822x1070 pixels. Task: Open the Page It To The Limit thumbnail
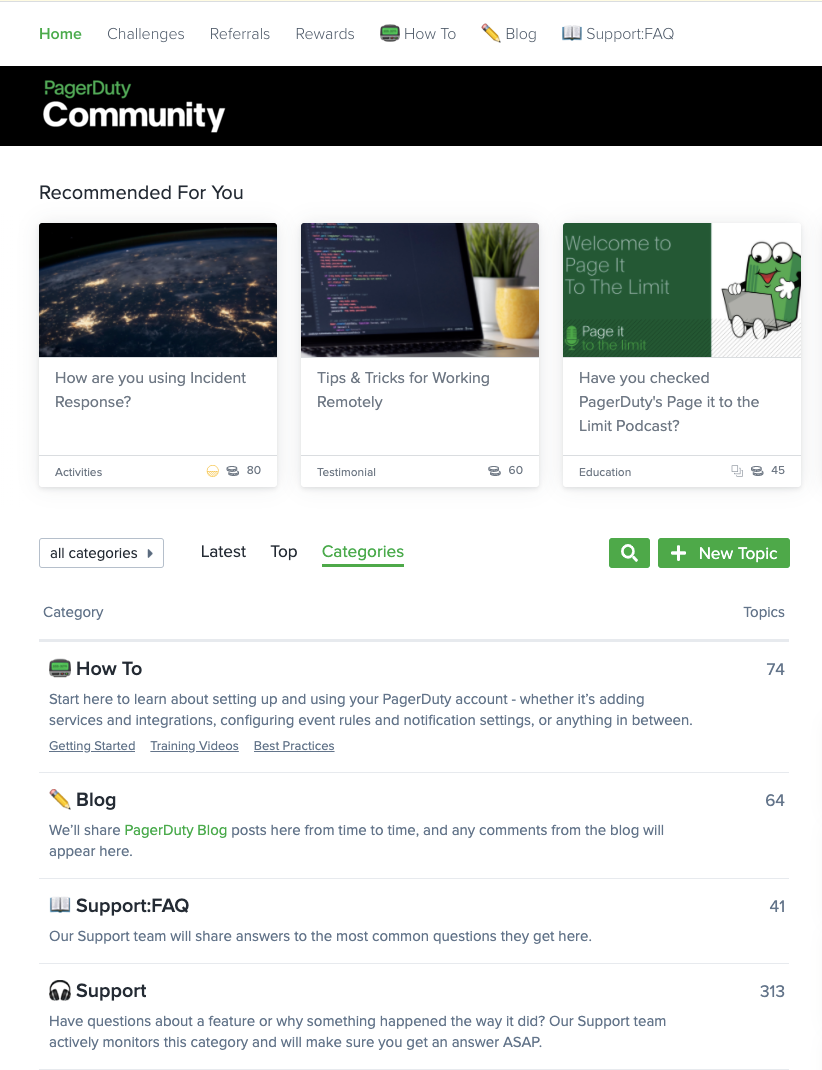pos(682,290)
